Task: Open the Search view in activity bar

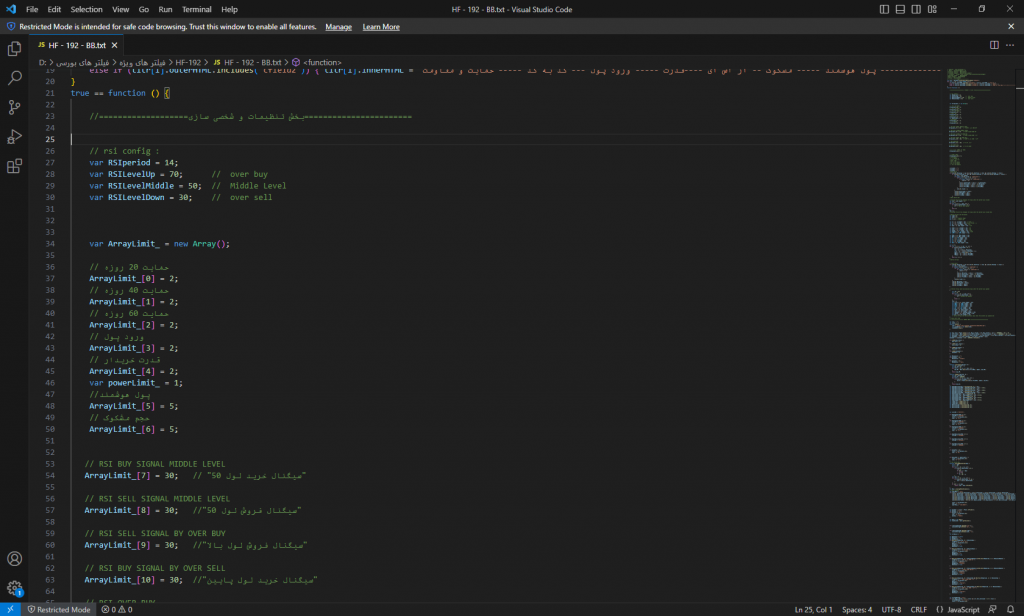Action: tap(14, 77)
